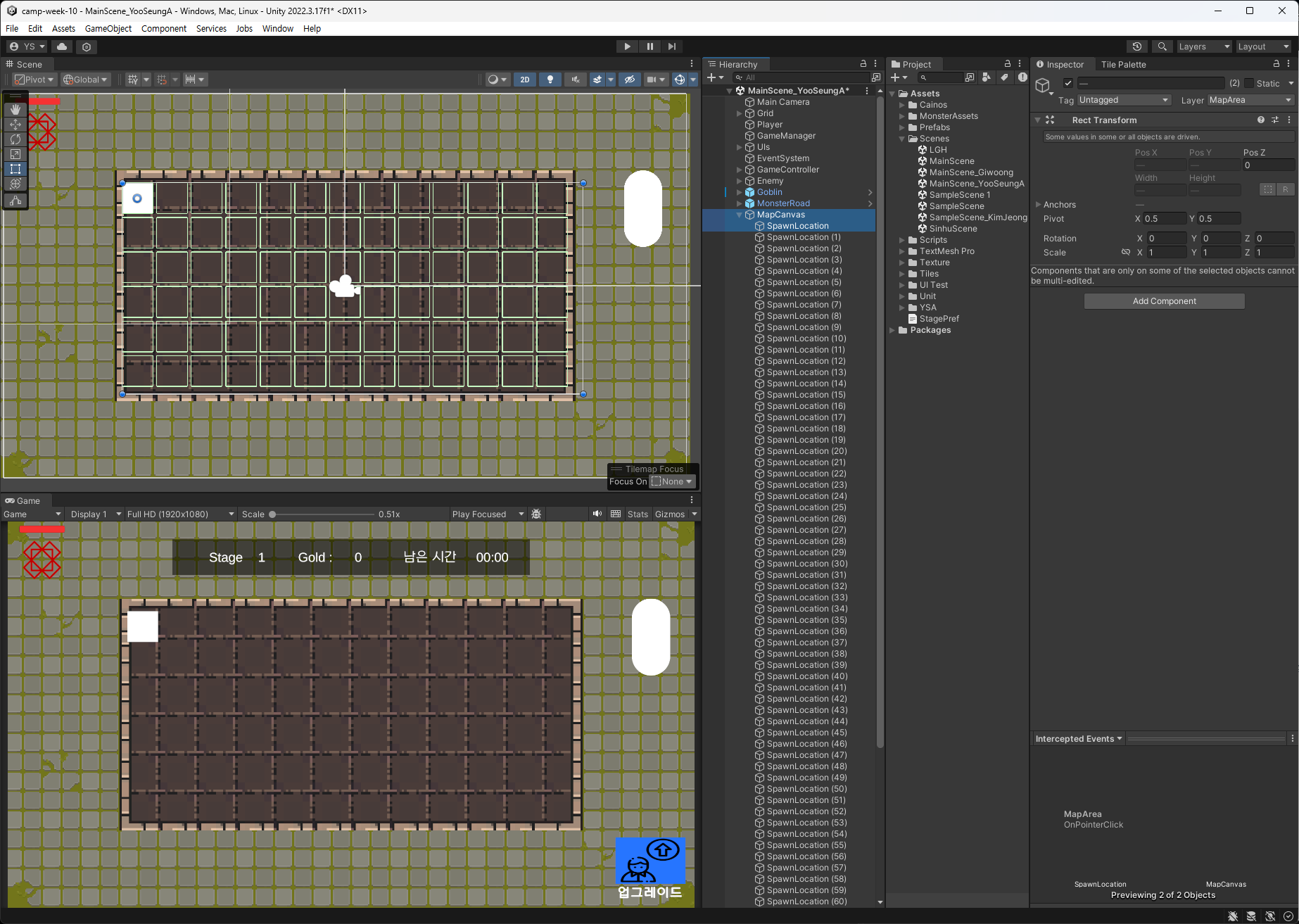
Task: Open the GameObject menu
Action: tap(108, 28)
